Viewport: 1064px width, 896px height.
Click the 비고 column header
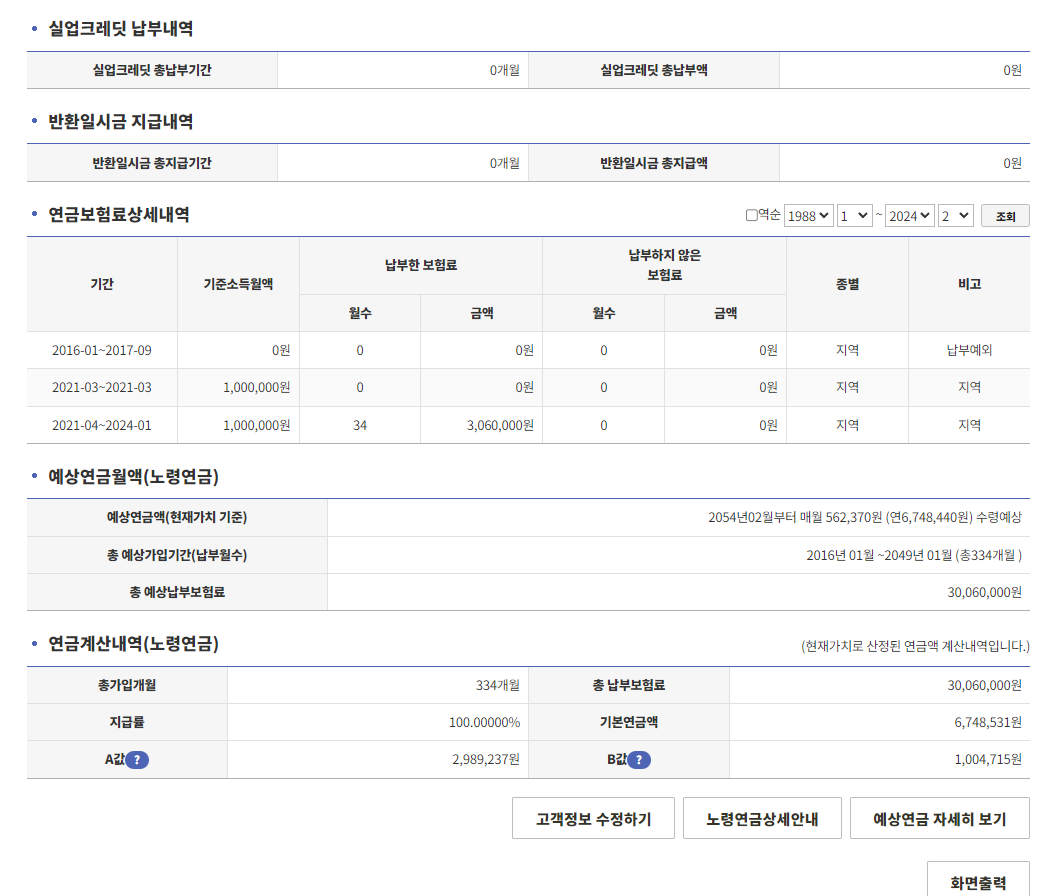[969, 284]
